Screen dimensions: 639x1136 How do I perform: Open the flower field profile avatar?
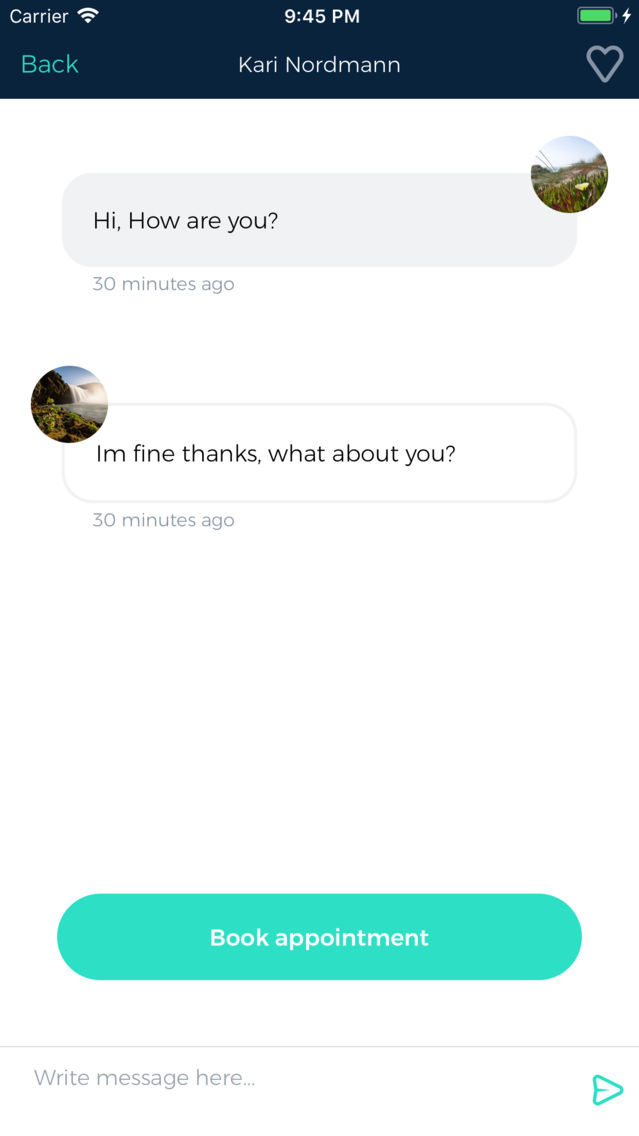pyautogui.click(x=569, y=174)
